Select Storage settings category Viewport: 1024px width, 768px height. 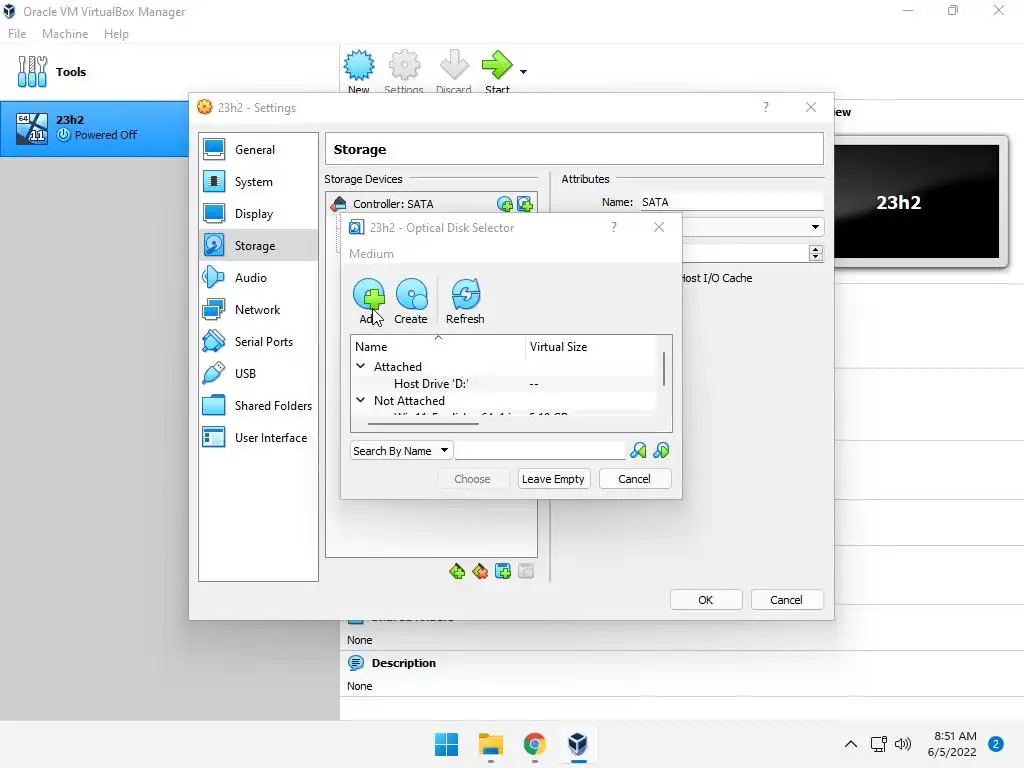tap(258, 246)
